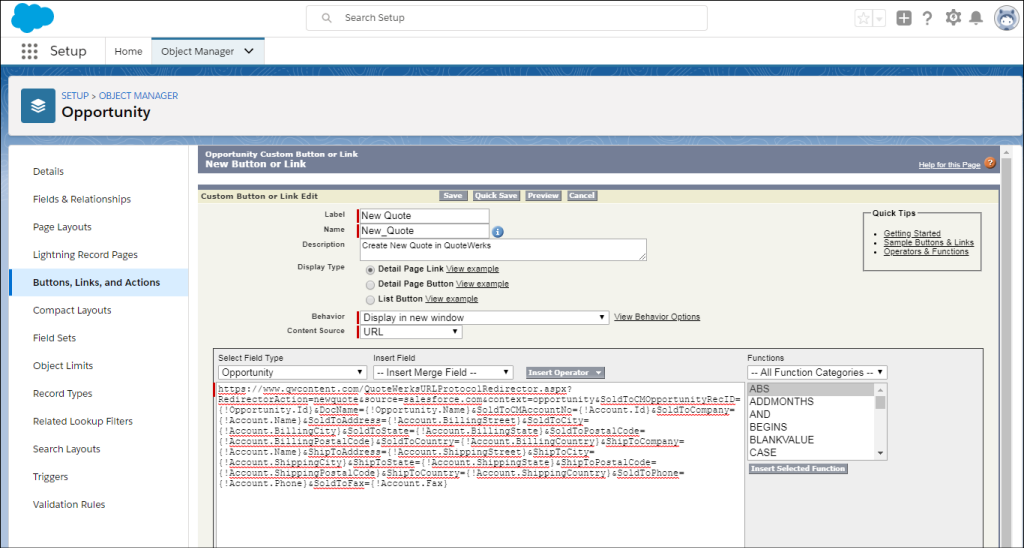Screen dimensions: 1024x548
Task: Open the App Launcher grid icon
Action: click(x=29, y=51)
